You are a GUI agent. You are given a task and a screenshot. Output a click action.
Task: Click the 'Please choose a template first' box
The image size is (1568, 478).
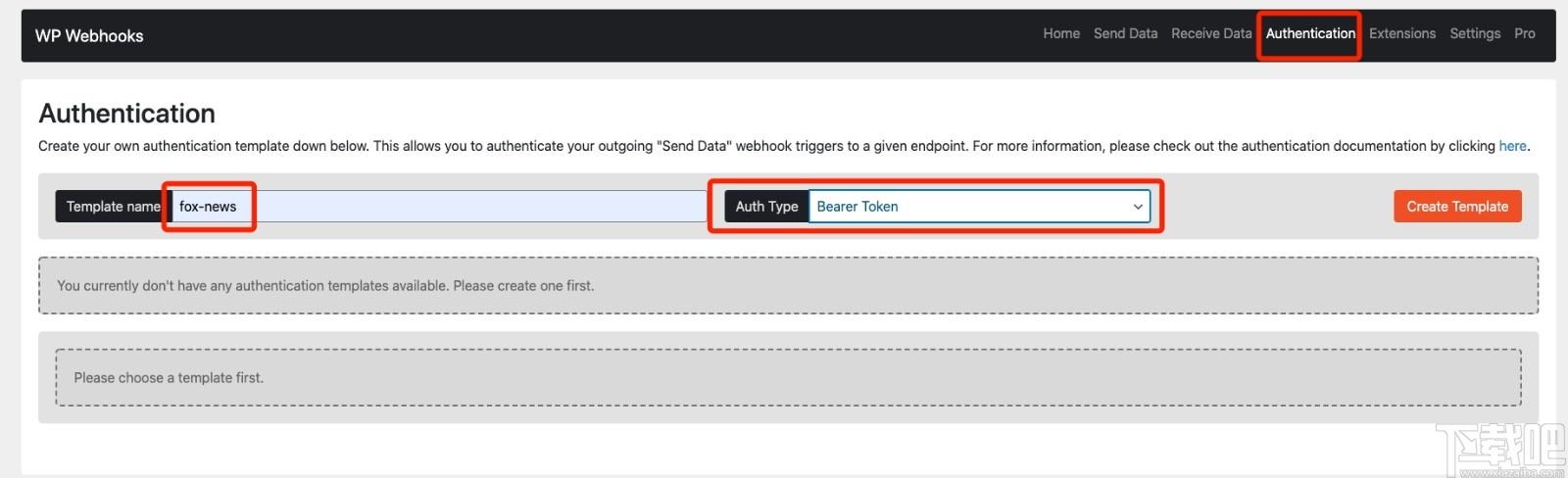(788, 378)
